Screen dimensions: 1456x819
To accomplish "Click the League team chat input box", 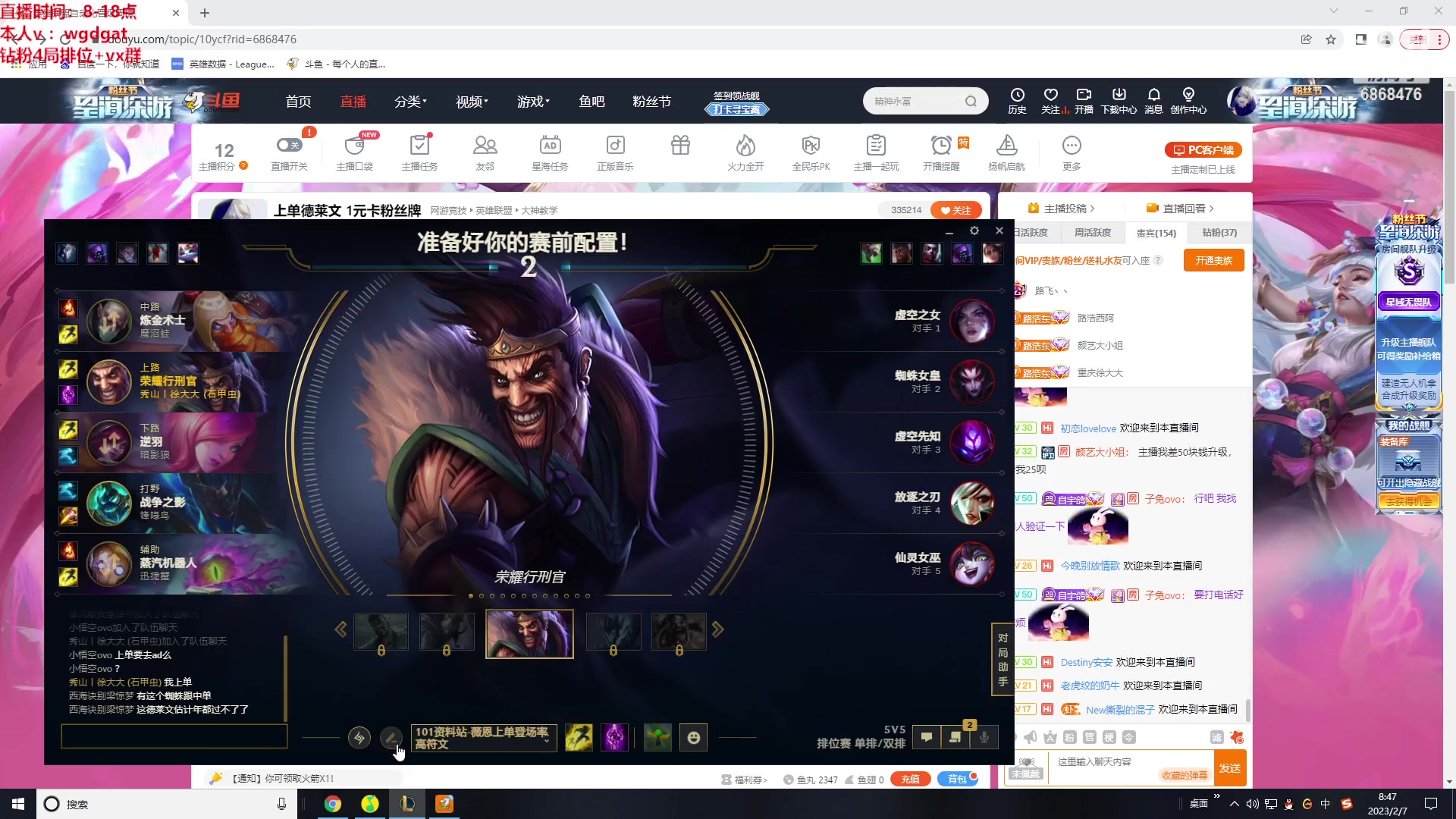I will 174,736.
